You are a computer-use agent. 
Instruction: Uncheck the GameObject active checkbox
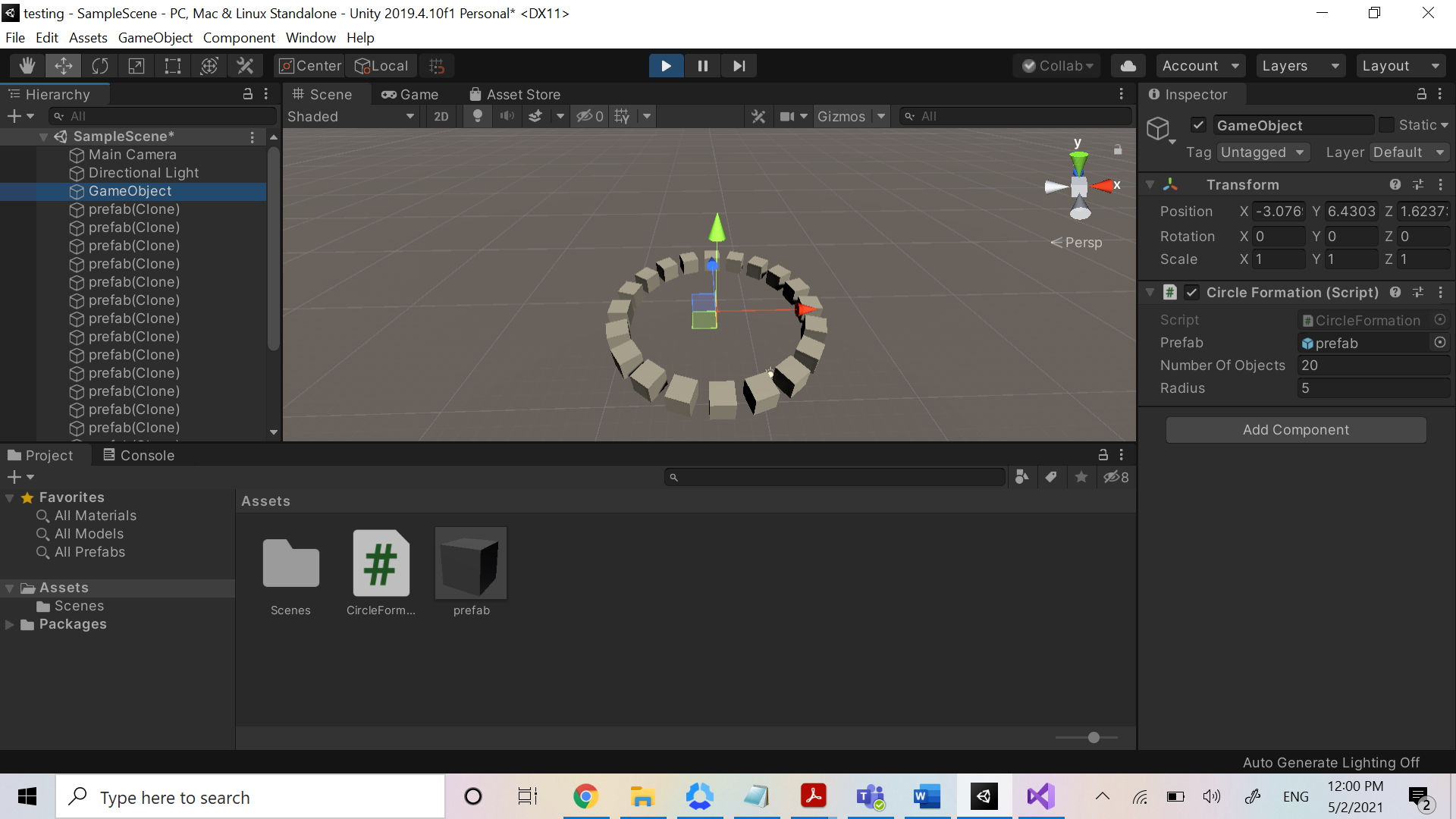click(x=1198, y=125)
